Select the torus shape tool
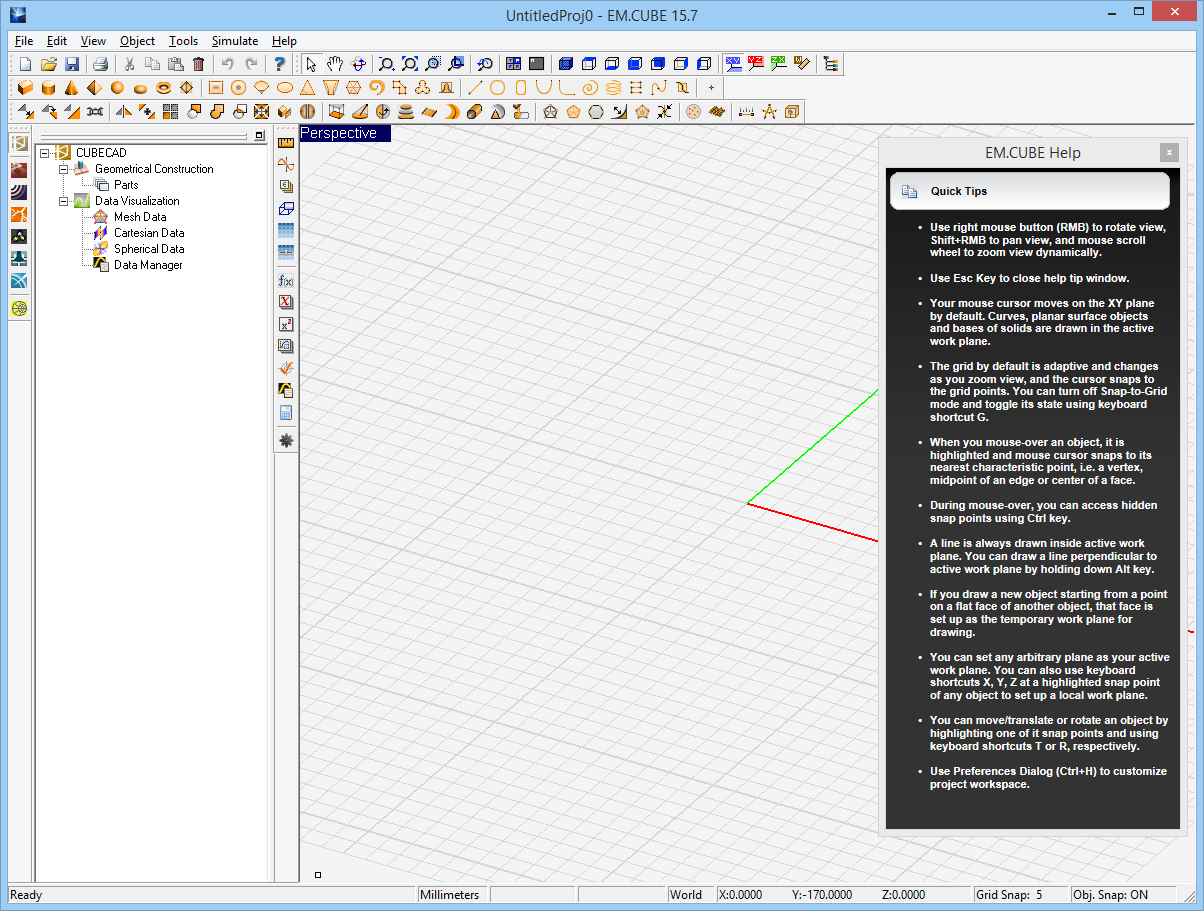Image resolution: width=1204 pixels, height=911 pixels. [163, 88]
